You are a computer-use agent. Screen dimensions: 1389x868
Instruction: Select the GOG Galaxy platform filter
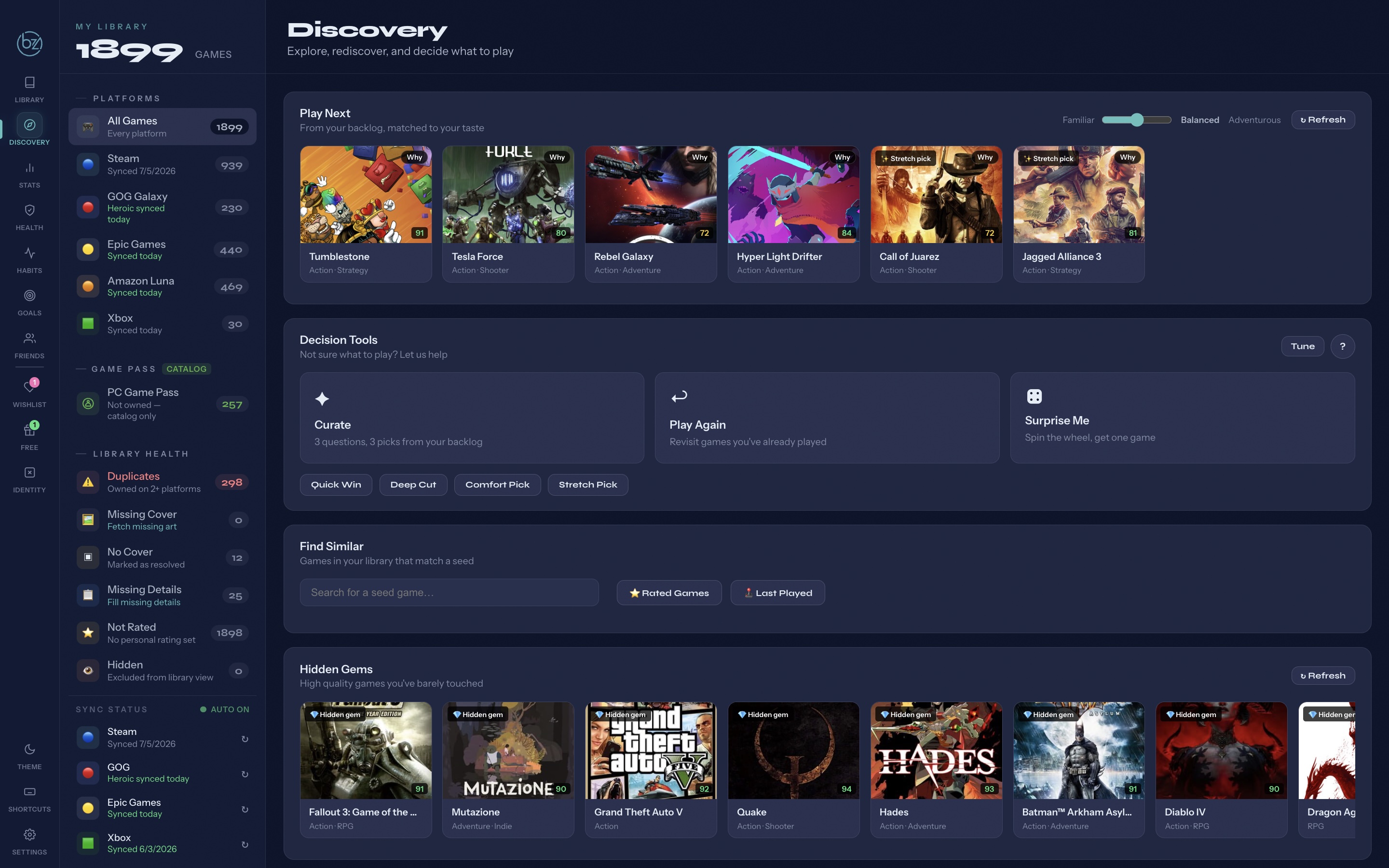point(163,208)
